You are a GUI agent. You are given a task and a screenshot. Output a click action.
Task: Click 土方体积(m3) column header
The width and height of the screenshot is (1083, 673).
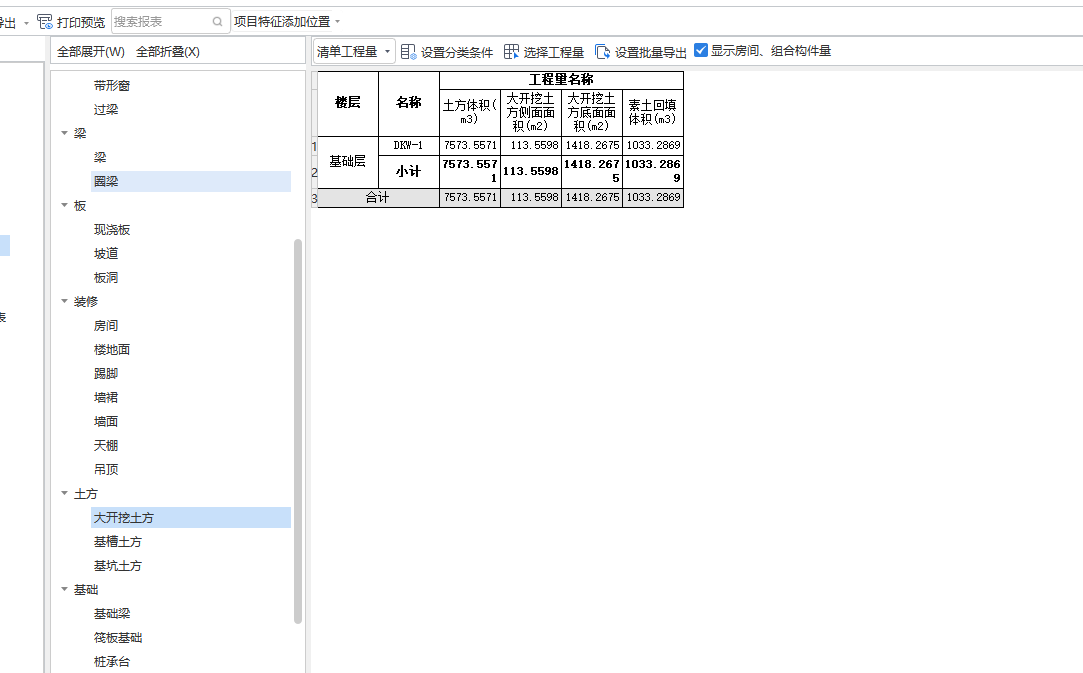[470, 113]
